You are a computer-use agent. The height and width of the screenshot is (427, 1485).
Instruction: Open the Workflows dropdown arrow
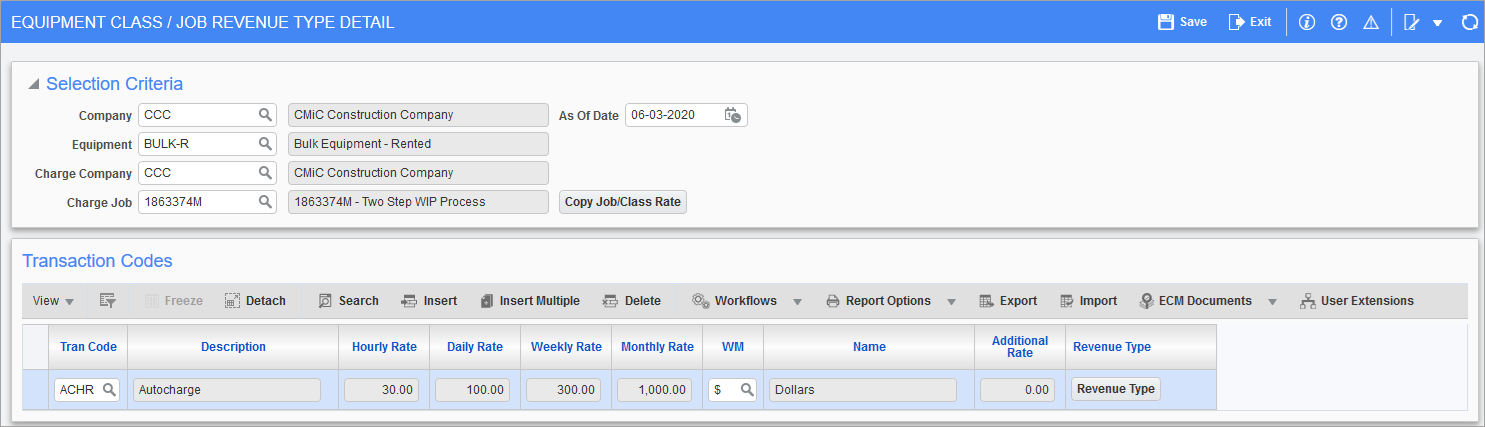pos(798,301)
